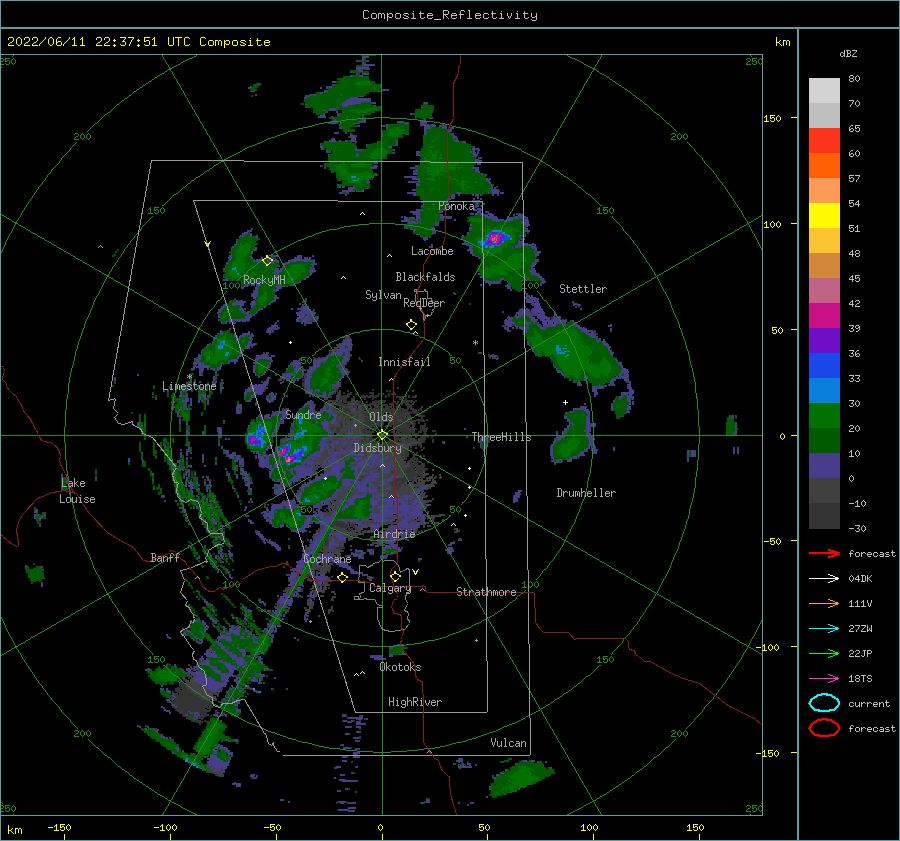Click the ThreeHills city label
This screenshot has width=900, height=841.
point(502,437)
